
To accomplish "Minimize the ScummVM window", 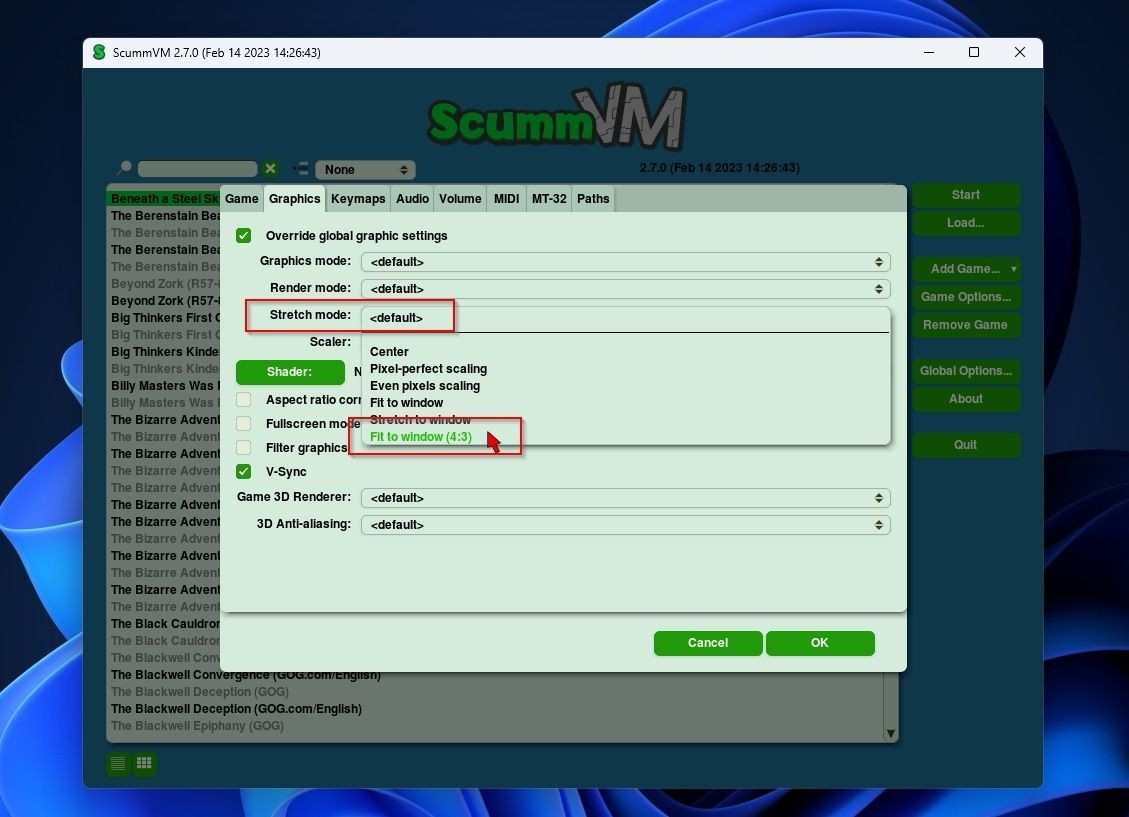I will 929,53.
